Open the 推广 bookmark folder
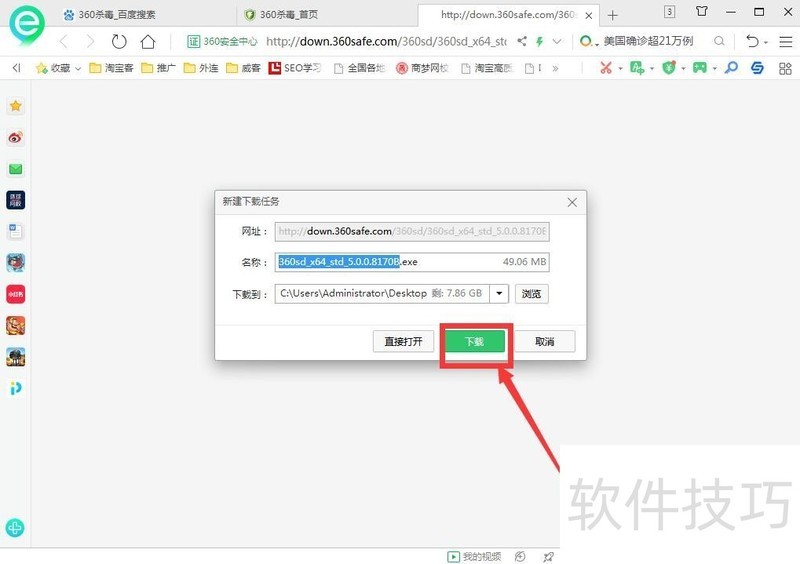 tap(158, 67)
